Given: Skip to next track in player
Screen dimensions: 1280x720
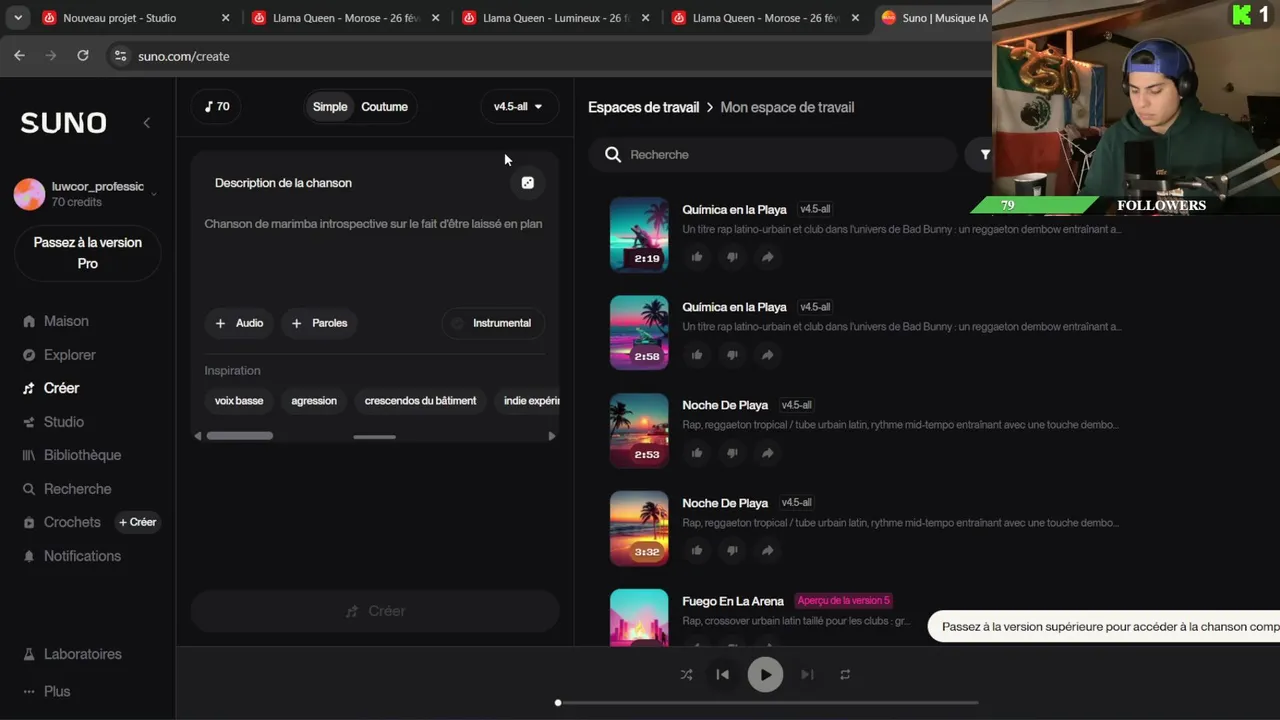Looking at the screenshot, I should (808, 675).
